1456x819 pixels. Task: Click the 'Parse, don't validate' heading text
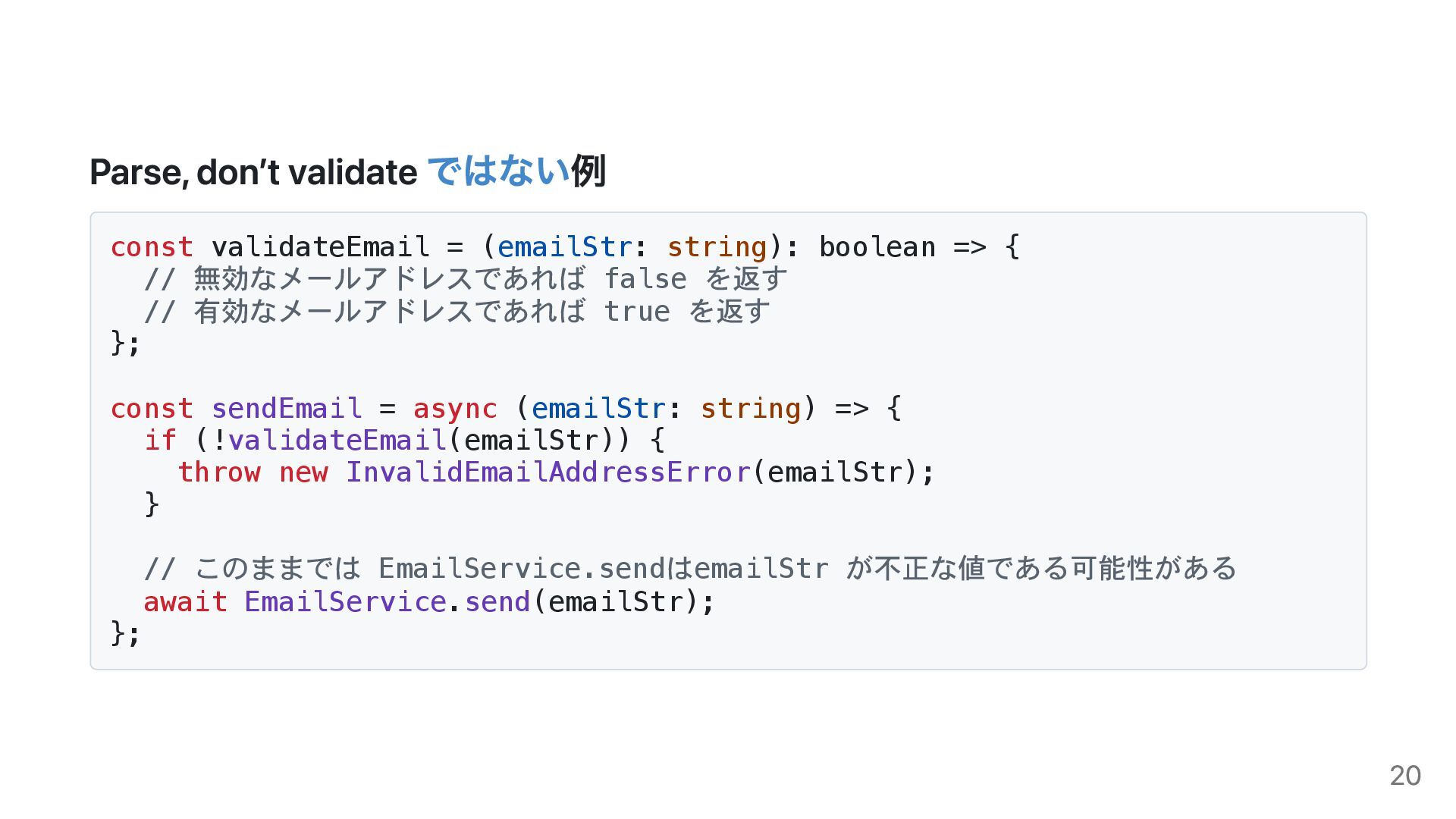[253, 172]
